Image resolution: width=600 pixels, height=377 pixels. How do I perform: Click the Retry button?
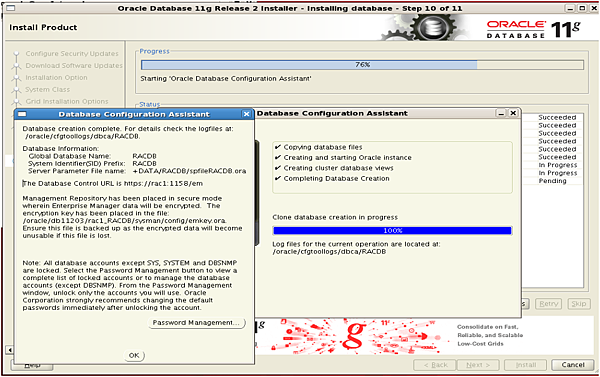click(x=548, y=304)
